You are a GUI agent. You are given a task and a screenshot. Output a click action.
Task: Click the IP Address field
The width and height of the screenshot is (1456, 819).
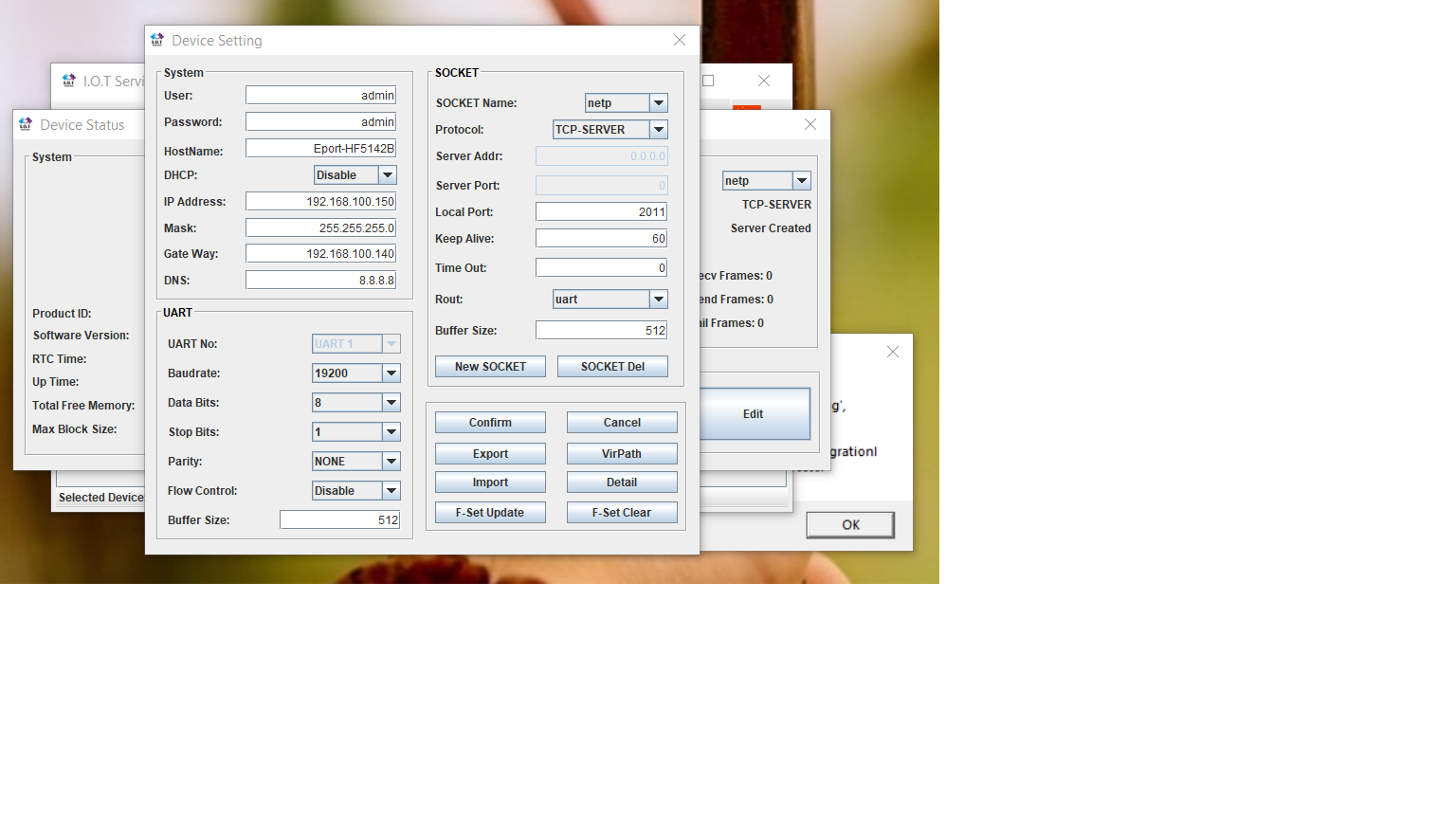pyautogui.click(x=320, y=202)
